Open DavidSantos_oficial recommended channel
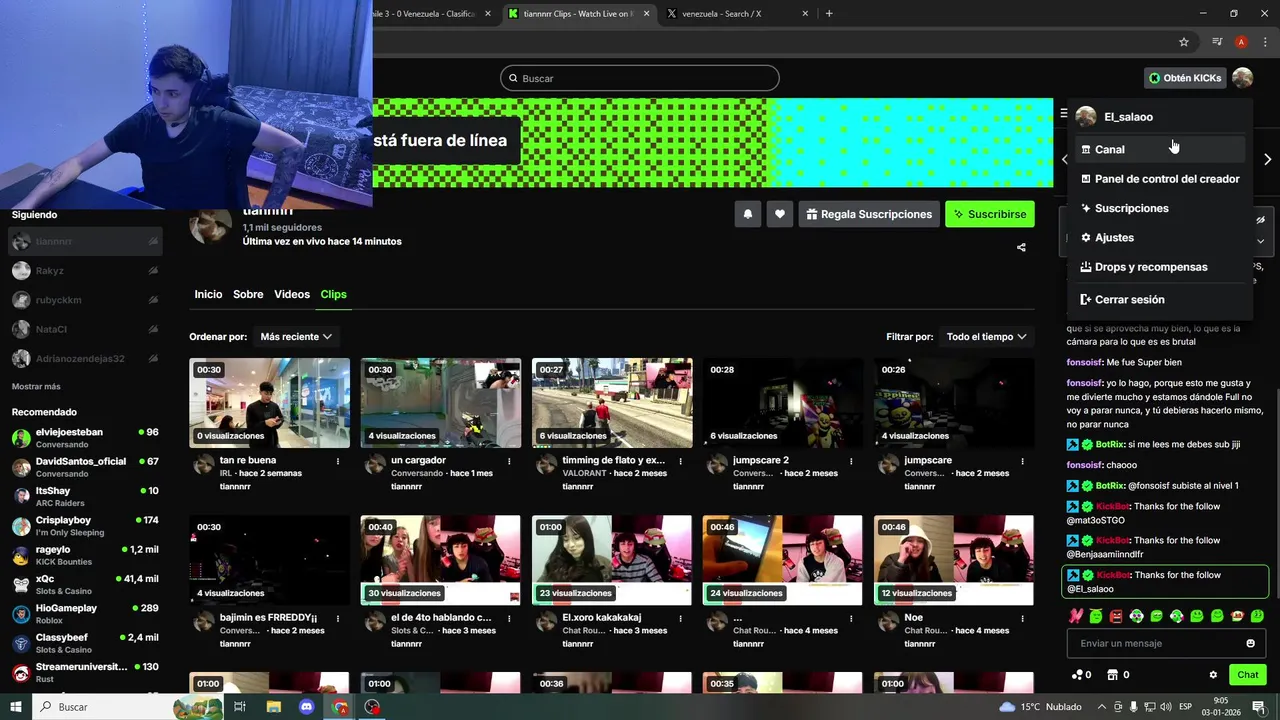 (85, 467)
